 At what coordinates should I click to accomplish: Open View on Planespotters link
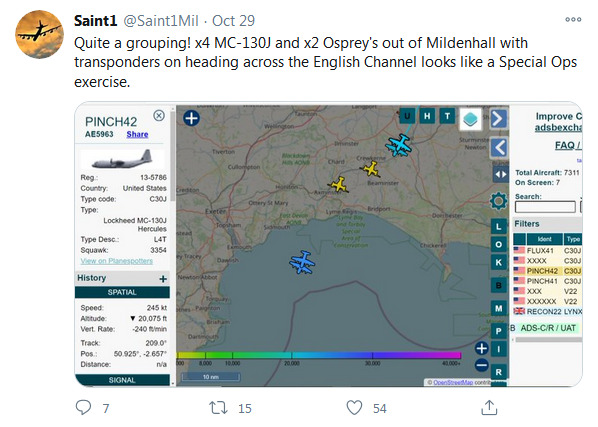click(117, 261)
